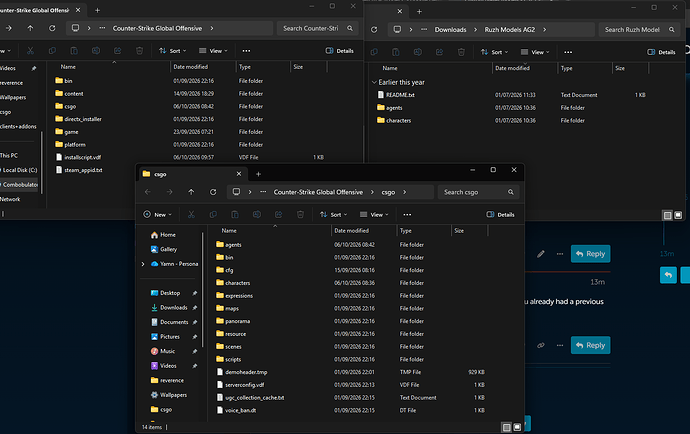The height and width of the screenshot is (434, 690).
Task: Refresh Counter-Strike Global Offensive window
Action: [x=52, y=28]
